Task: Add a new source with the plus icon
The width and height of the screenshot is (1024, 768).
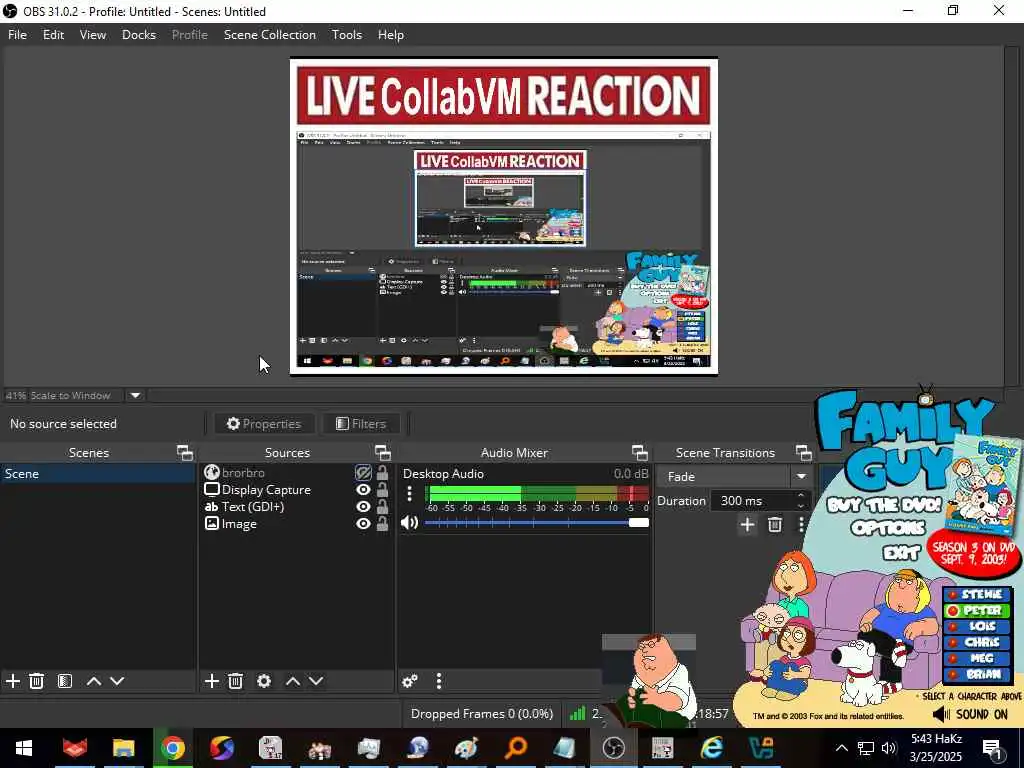Action: tap(212, 681)
